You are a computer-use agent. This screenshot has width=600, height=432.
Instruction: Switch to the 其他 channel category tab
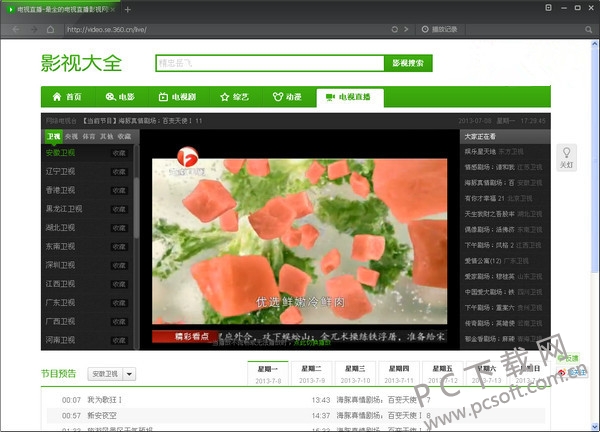point(106,136)
